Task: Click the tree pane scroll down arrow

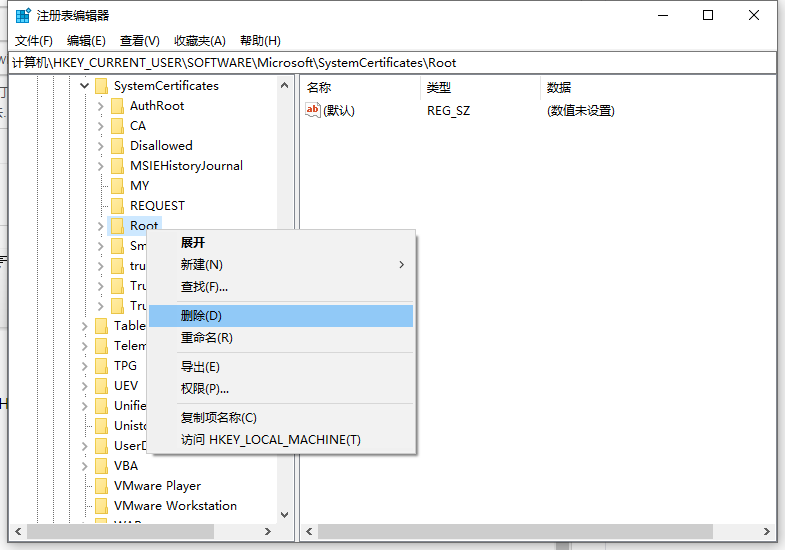Action: point(285,515)
